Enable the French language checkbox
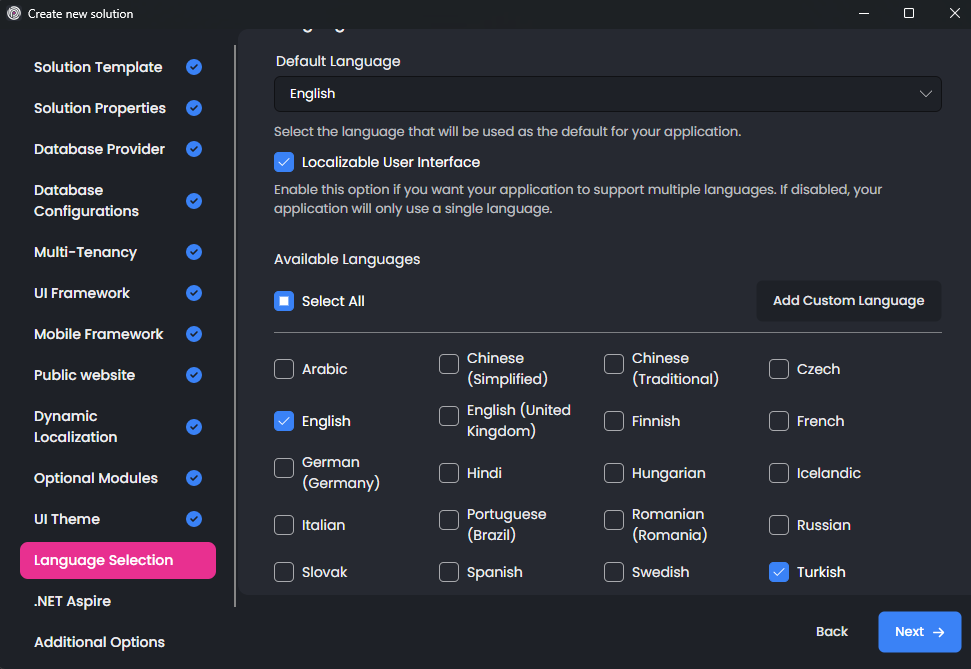 click(x=779, y=421)
